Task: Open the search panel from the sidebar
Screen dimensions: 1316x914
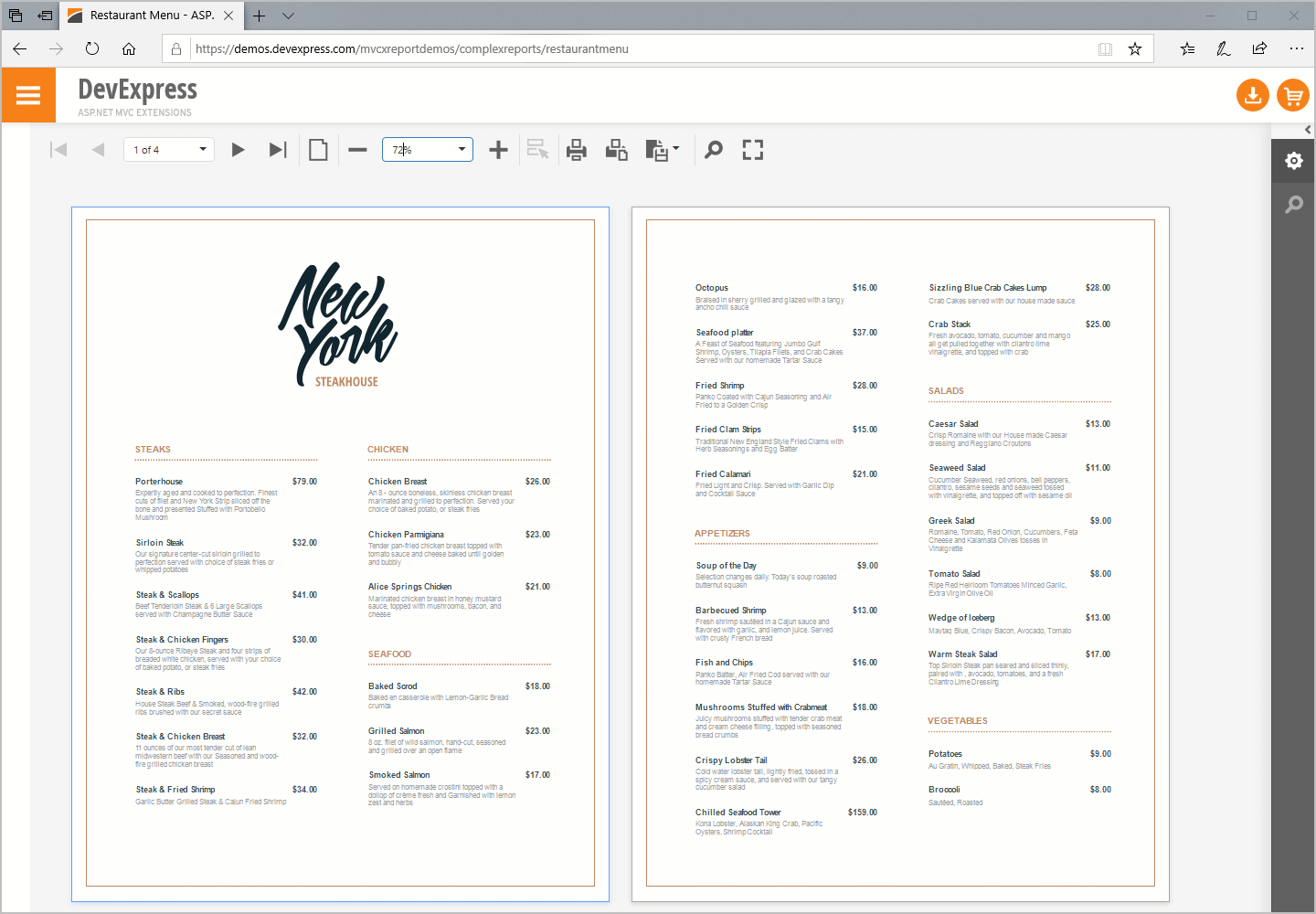Action: click(1293, 204)
